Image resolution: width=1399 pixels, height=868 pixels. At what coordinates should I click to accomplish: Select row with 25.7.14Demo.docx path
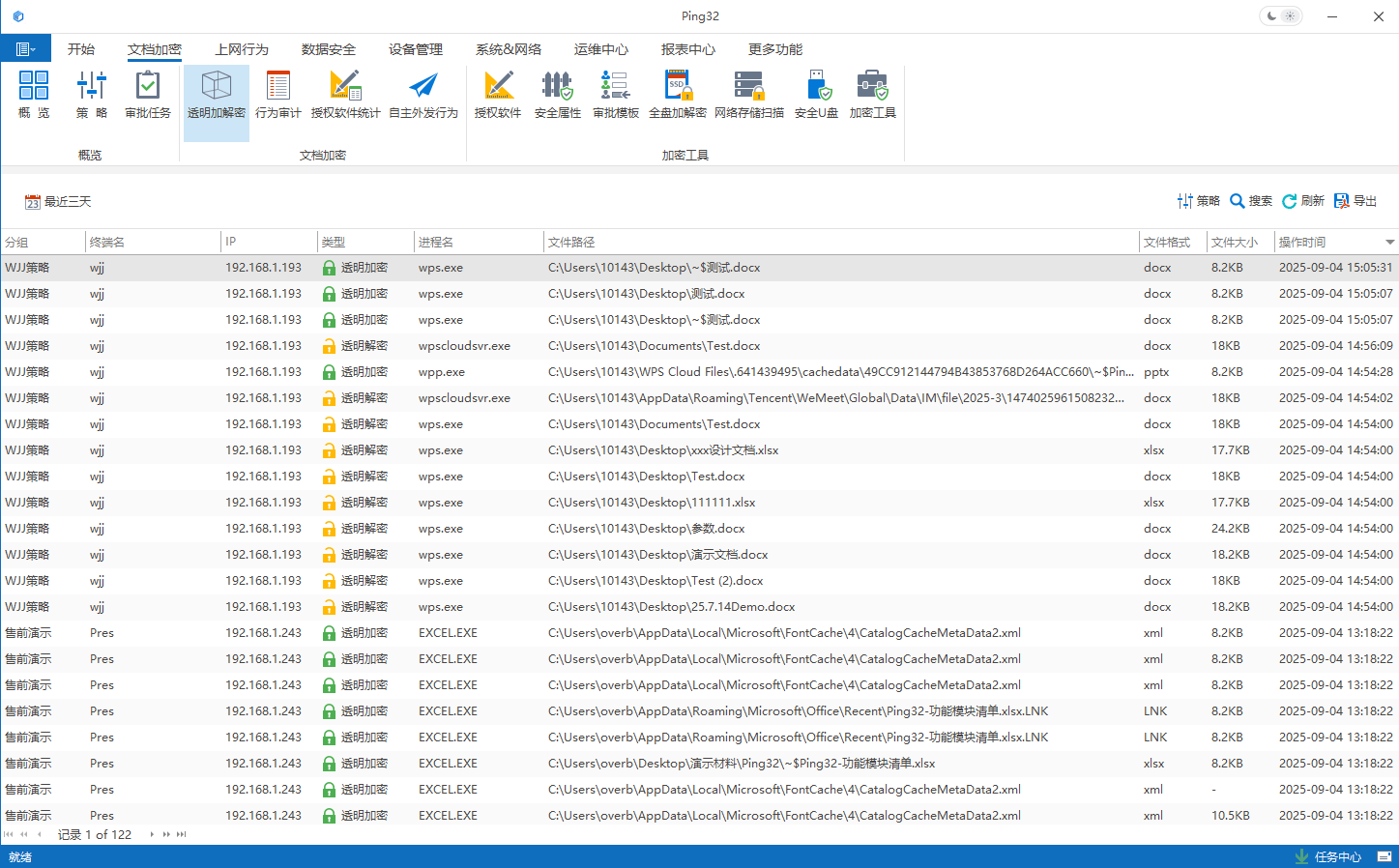coord(699,607)
